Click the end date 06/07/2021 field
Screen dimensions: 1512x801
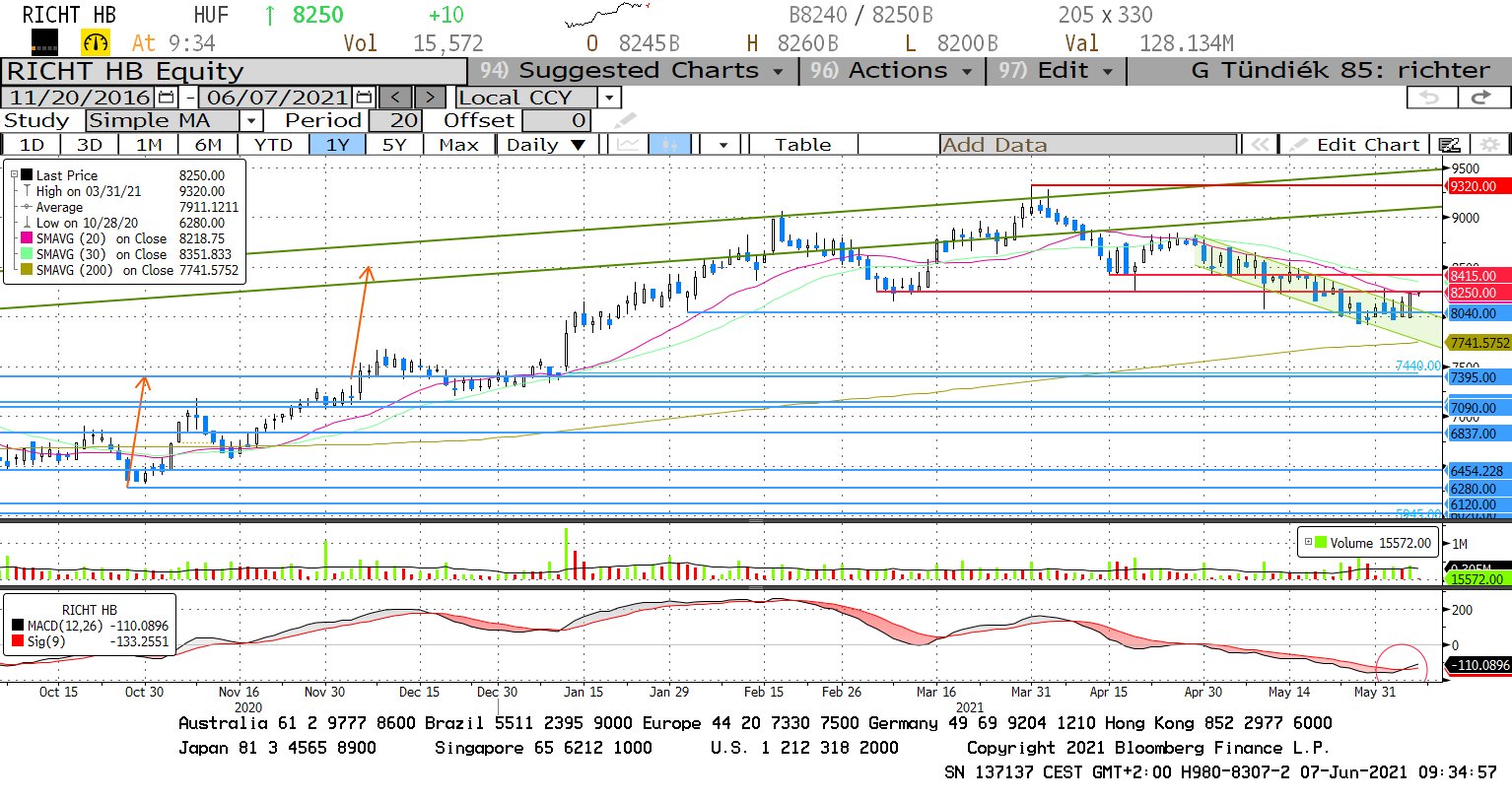tap(277, 98)
